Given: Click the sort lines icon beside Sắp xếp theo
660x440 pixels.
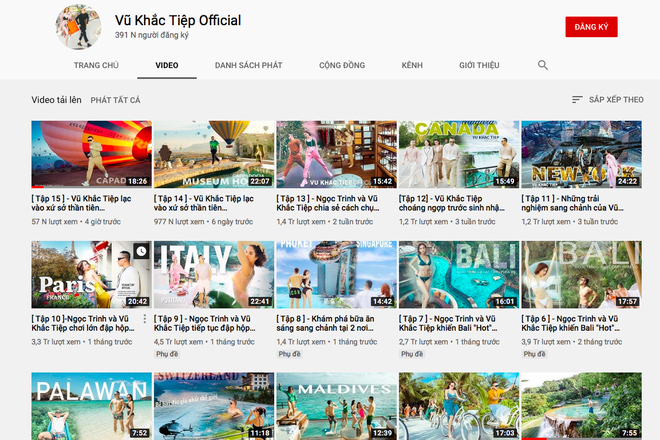Looking at the screenshot, I should tap(577, 100).
